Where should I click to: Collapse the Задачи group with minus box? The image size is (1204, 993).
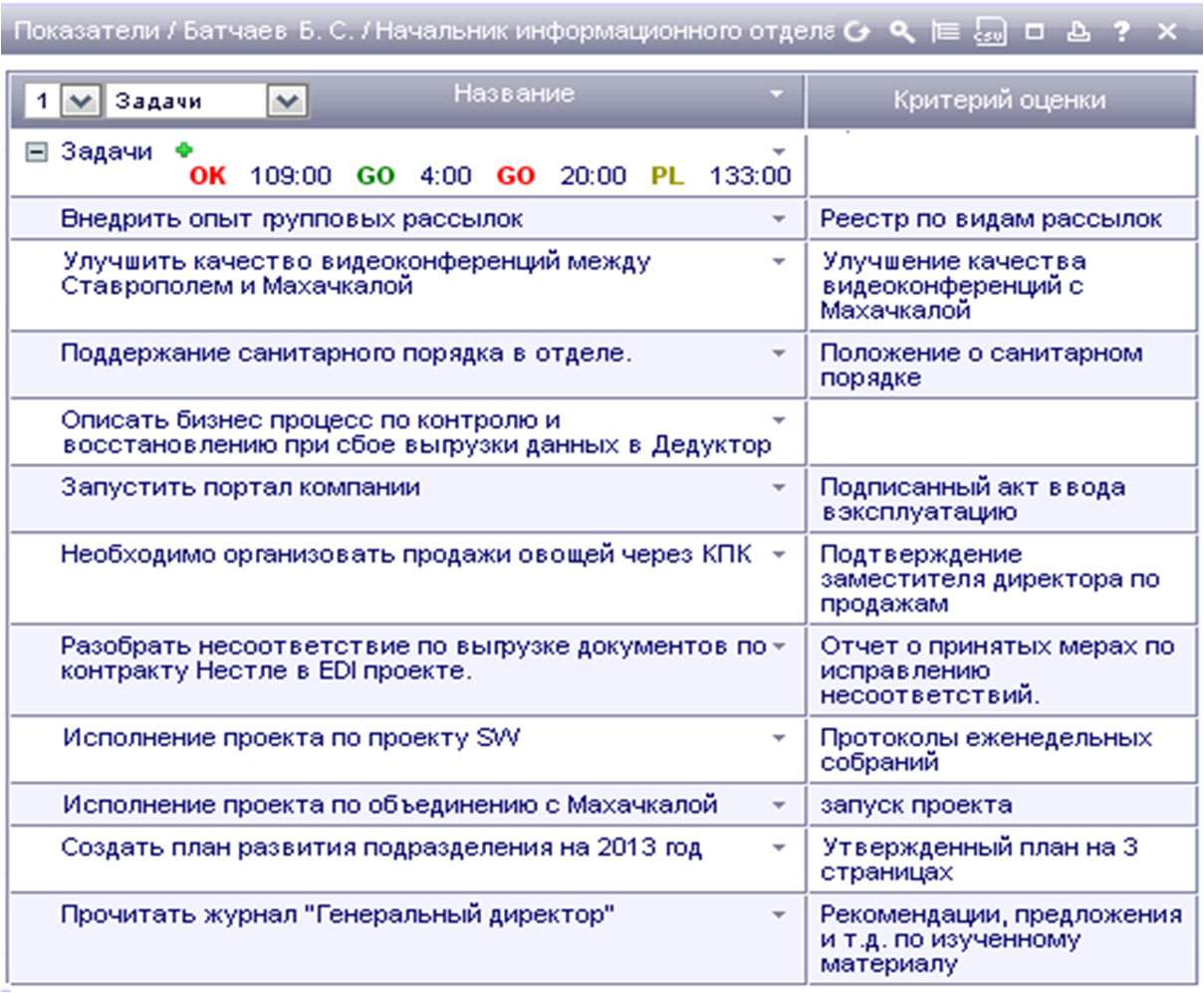click(x=37, y=152)
